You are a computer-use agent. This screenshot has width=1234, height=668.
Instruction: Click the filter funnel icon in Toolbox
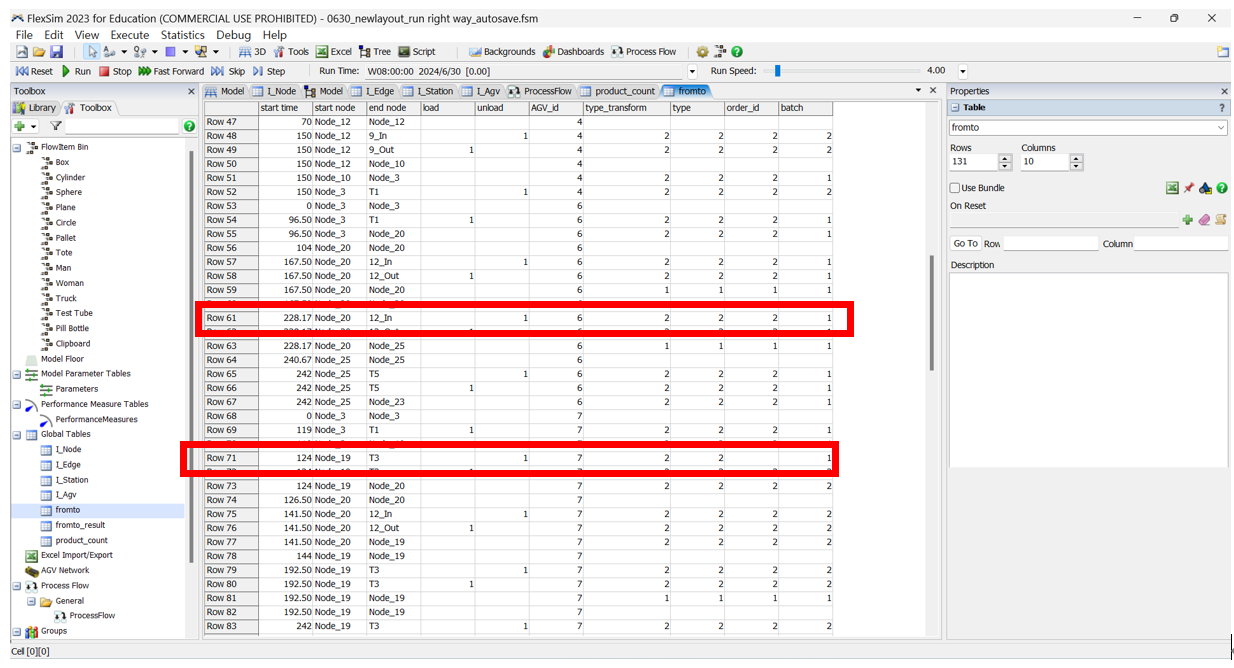[x=56, y=126]
